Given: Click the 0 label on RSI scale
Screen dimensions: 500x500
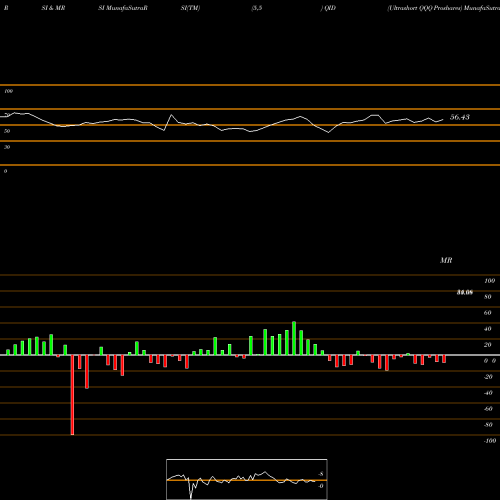Looking at the screenshot, I should (x=5, y=171).
